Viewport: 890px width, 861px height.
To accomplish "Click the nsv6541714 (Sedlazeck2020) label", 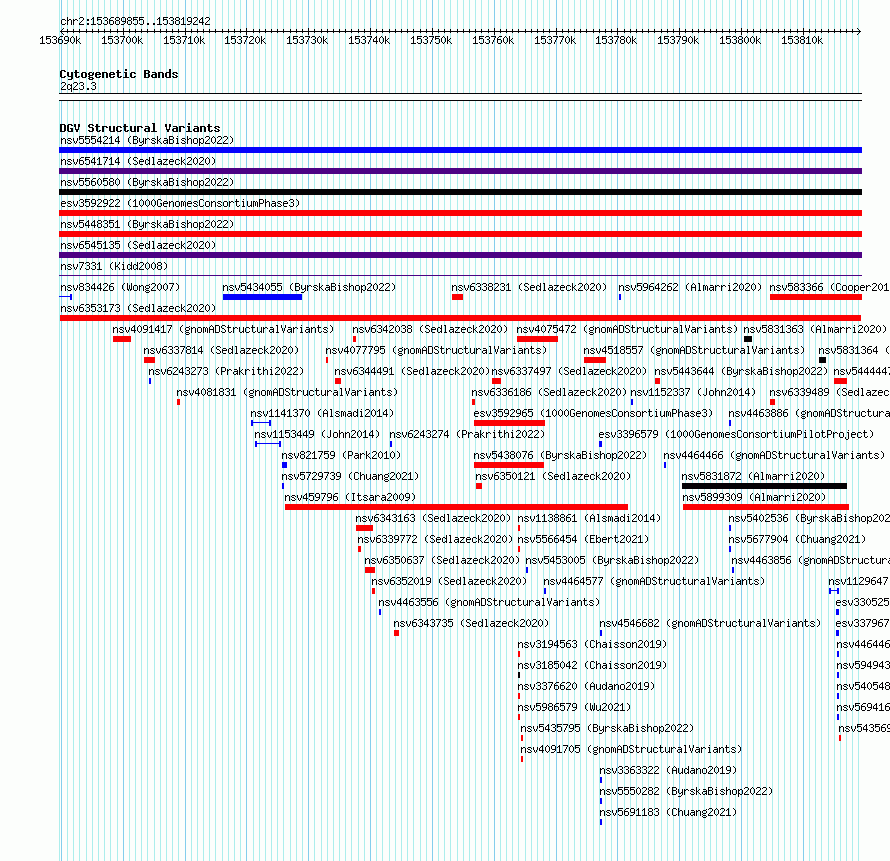I will [138, 161].
